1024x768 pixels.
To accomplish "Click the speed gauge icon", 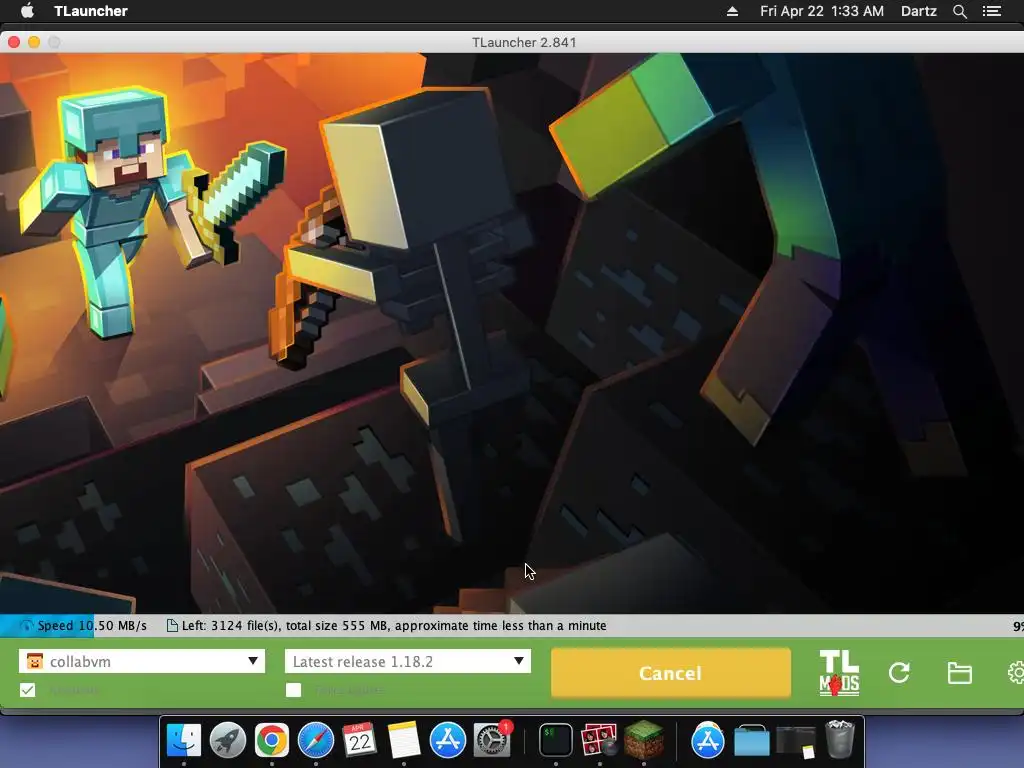I will pos(26,626).
